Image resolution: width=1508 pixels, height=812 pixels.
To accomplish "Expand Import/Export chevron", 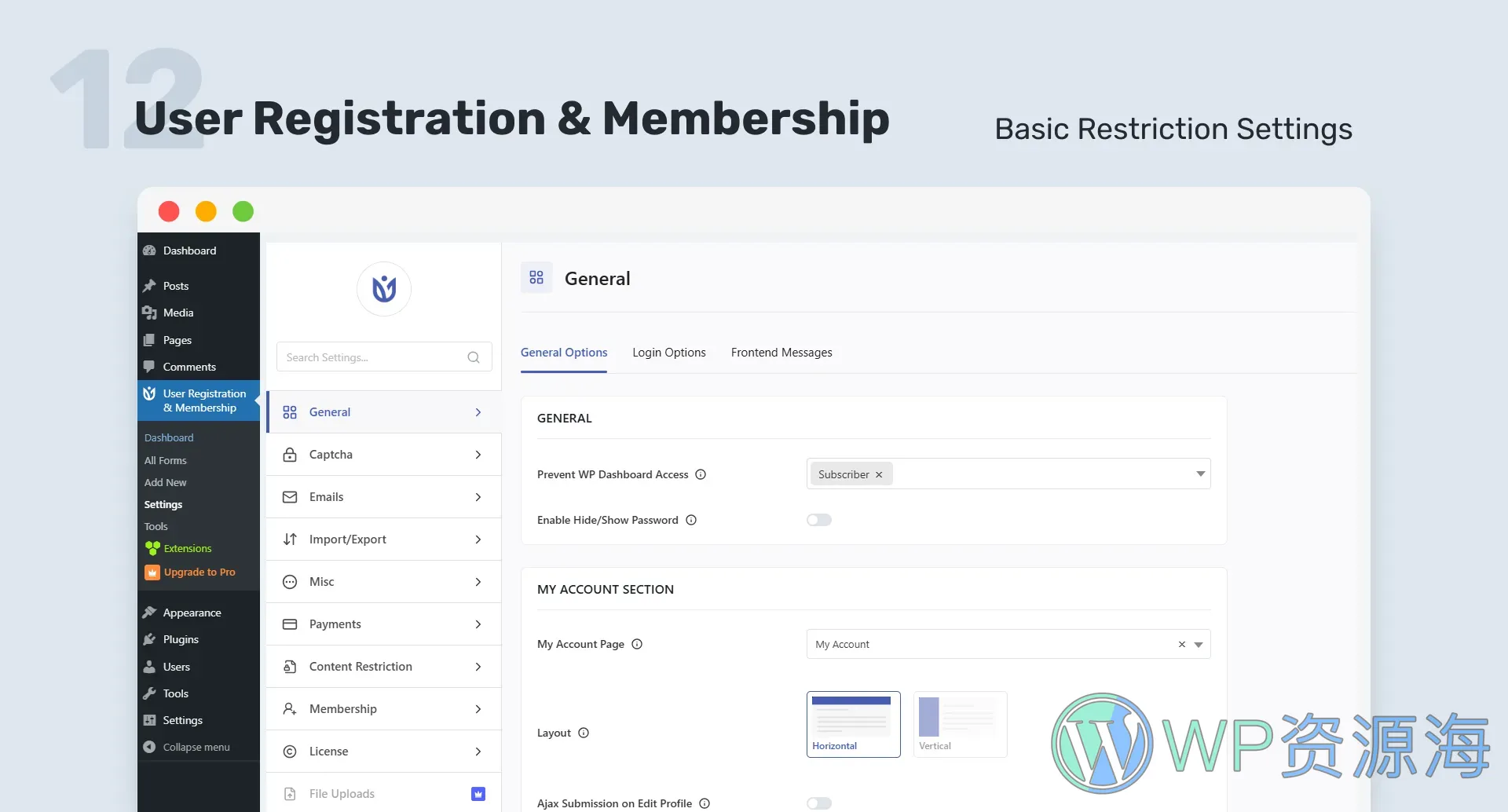I will point(478,540).
